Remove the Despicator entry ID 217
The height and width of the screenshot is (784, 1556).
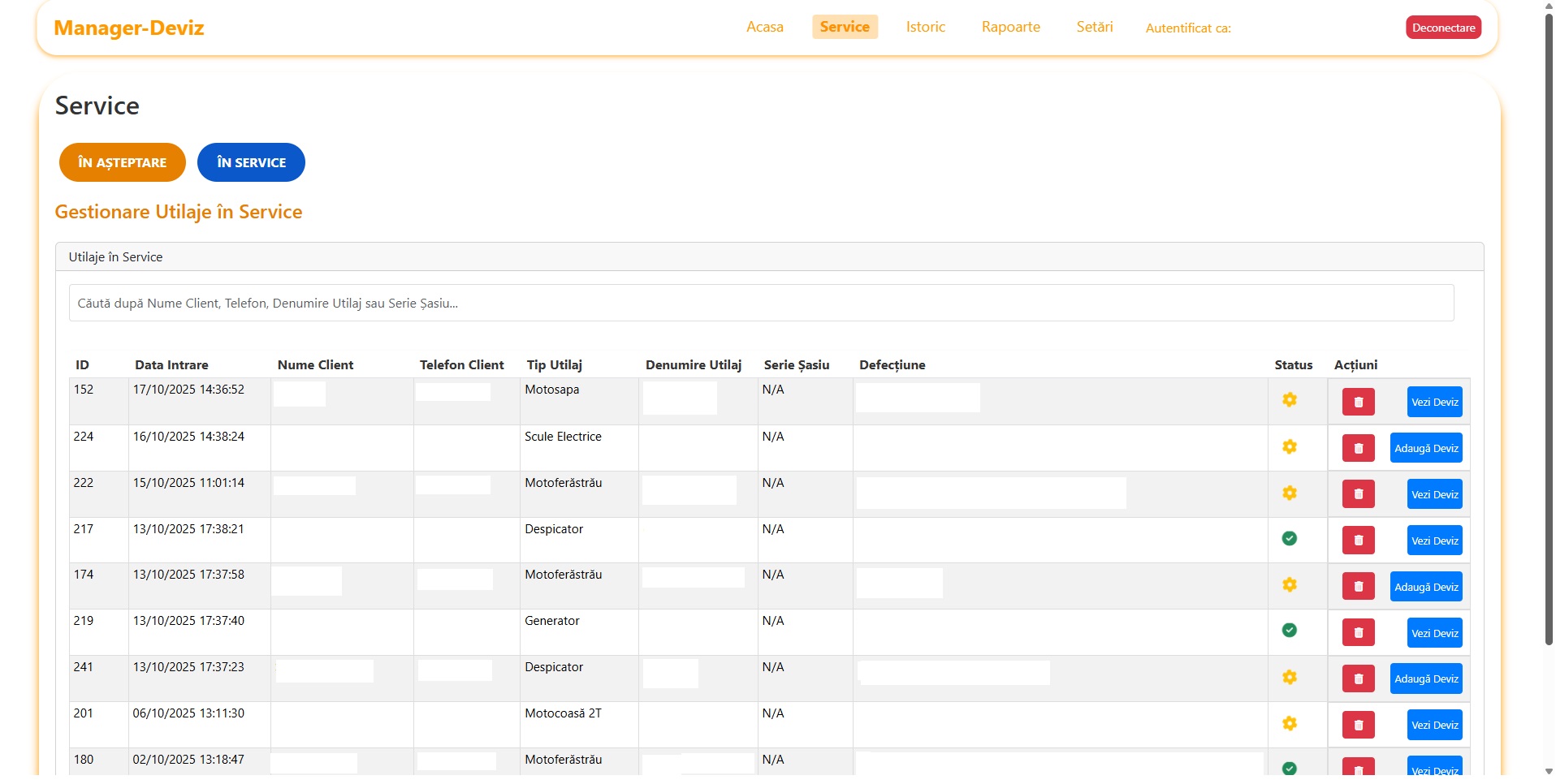pyautogui.click(x=1358, y=541)
